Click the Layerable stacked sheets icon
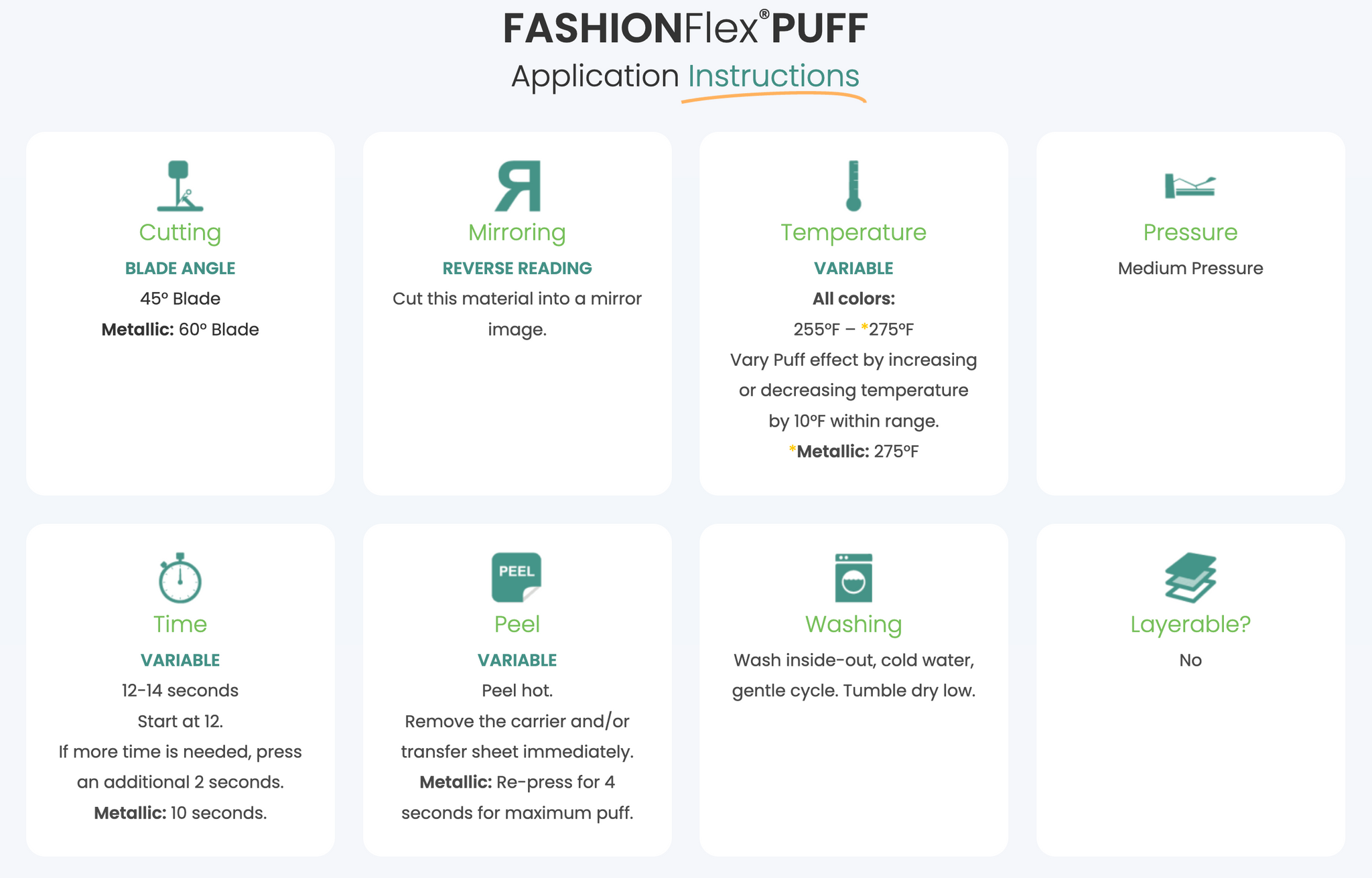 pyautogui.click(x=1190, y=577)
